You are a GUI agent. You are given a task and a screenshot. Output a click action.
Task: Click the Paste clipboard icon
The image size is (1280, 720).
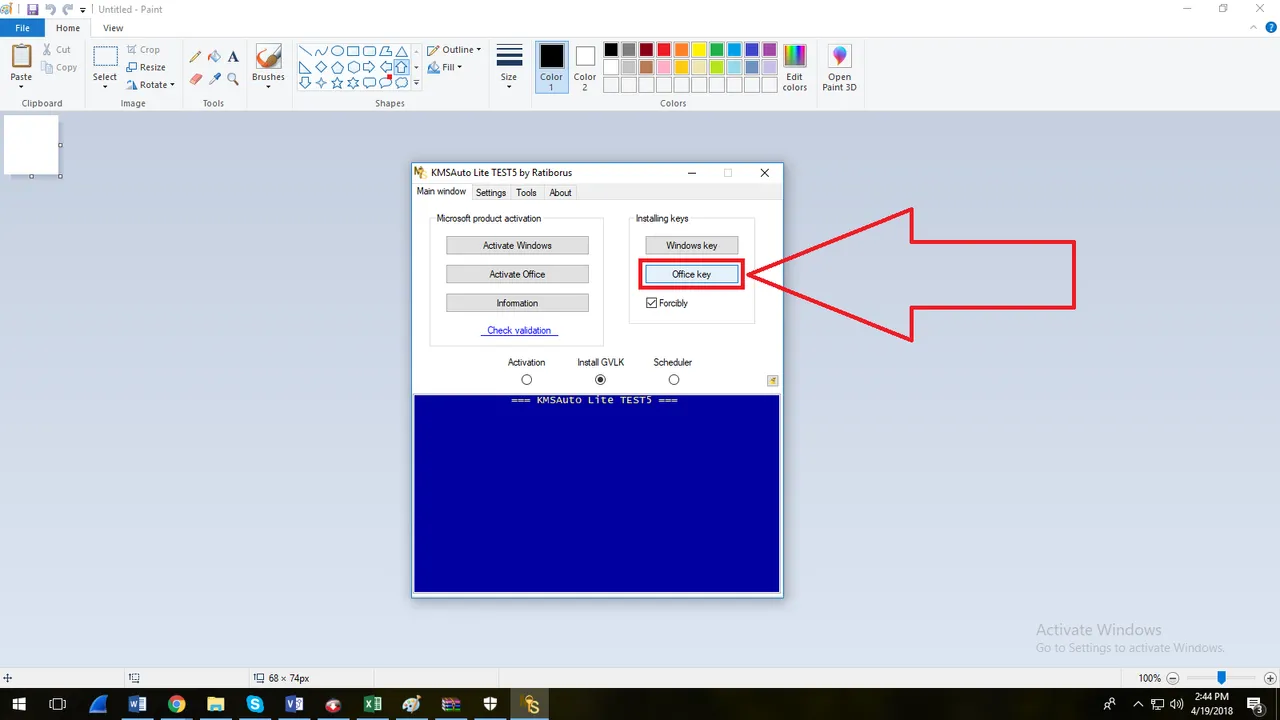tap(21, 56)
